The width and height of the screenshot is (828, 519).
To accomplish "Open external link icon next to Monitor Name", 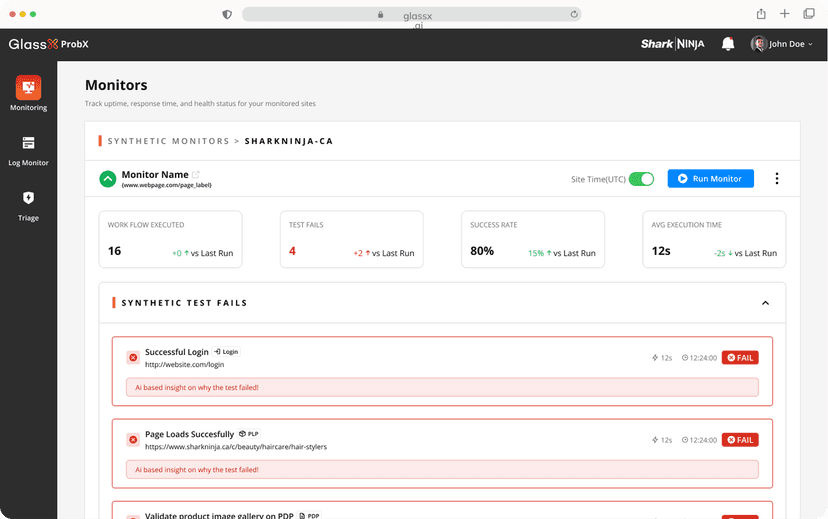I will [196, 174].
